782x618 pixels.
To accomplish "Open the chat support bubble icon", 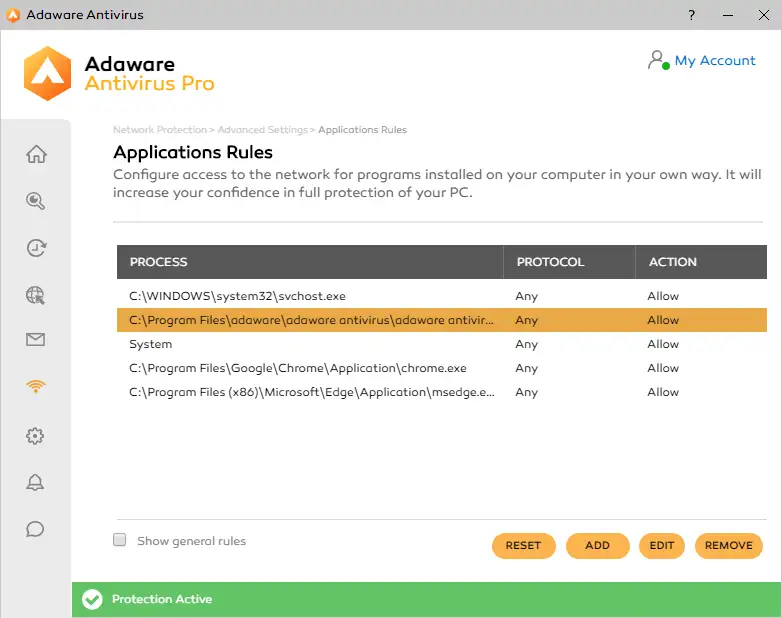I will coord(36,529).
